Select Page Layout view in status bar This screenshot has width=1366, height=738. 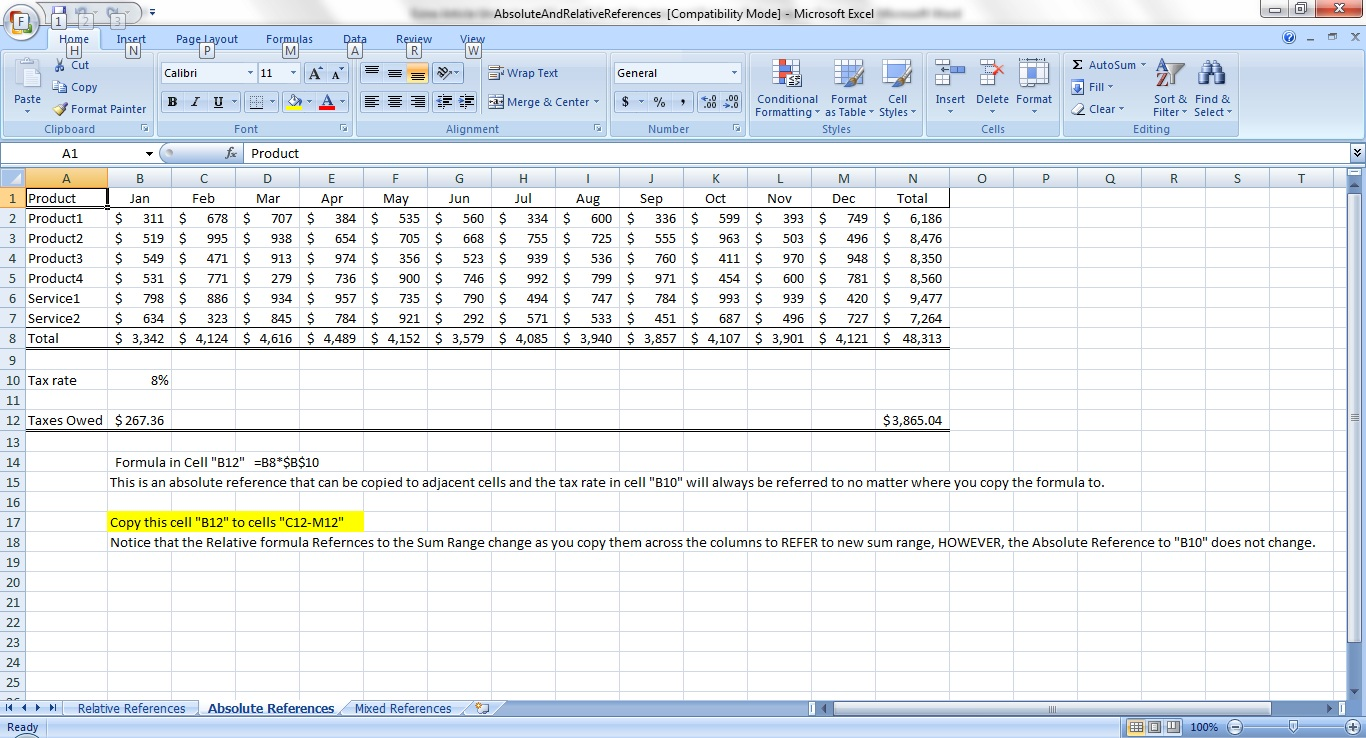(x=1155, y=727)
